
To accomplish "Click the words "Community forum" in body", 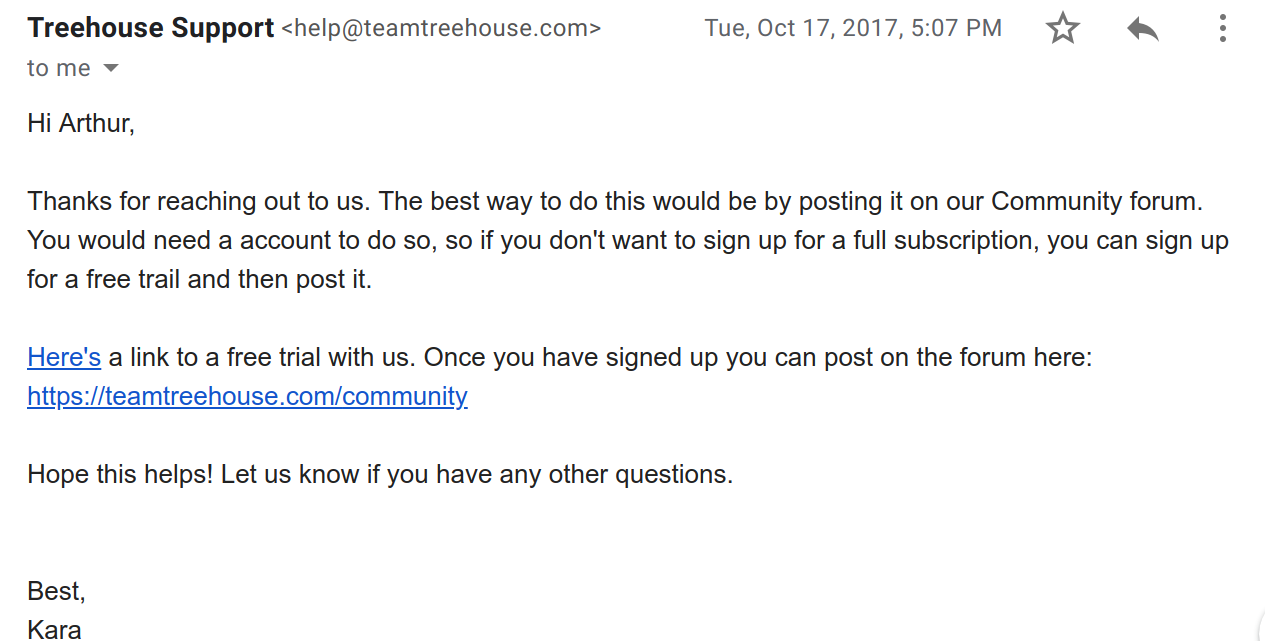I will point(1094,201).
